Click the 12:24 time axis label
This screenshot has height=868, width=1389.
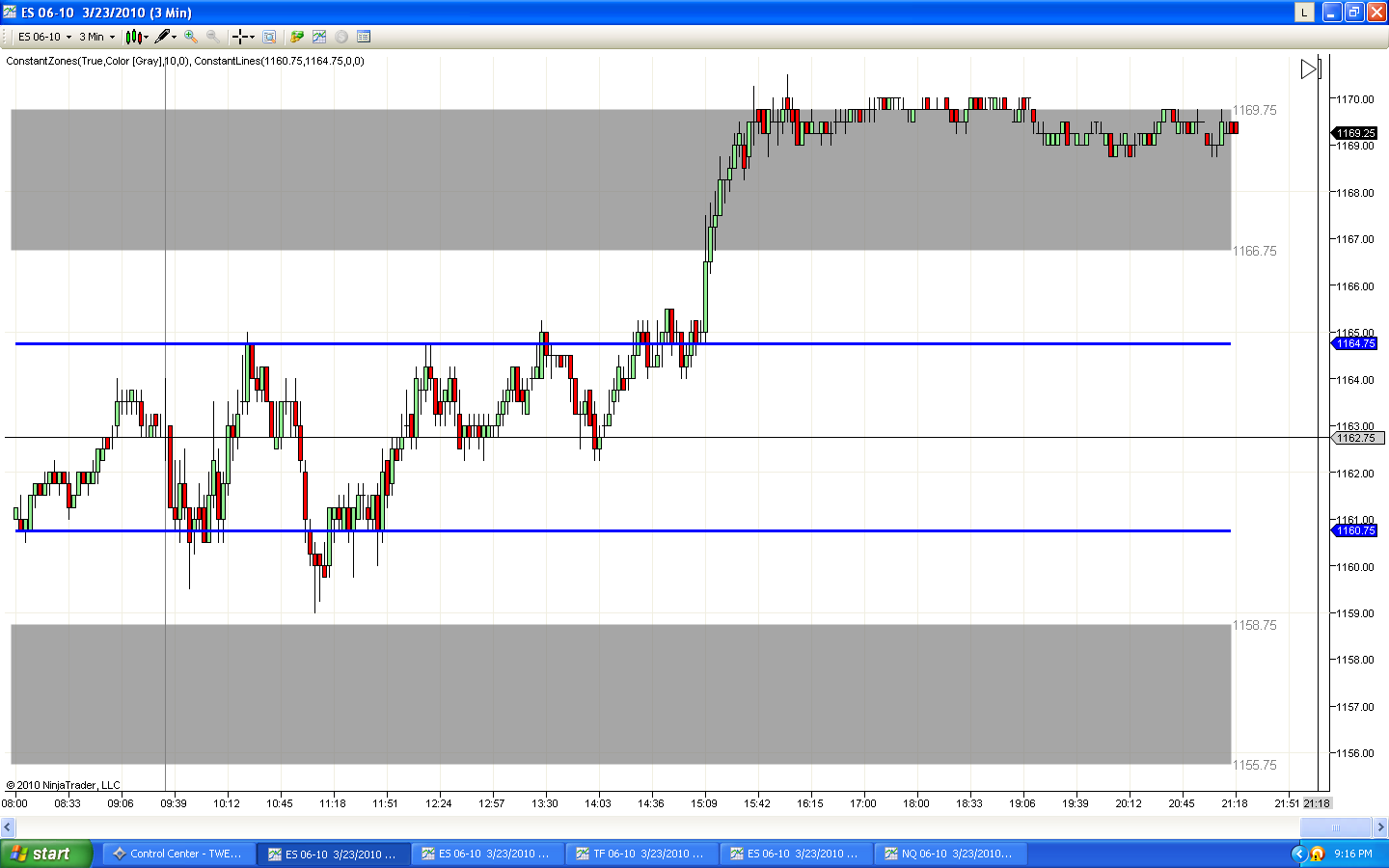click(x=439, y=803)
